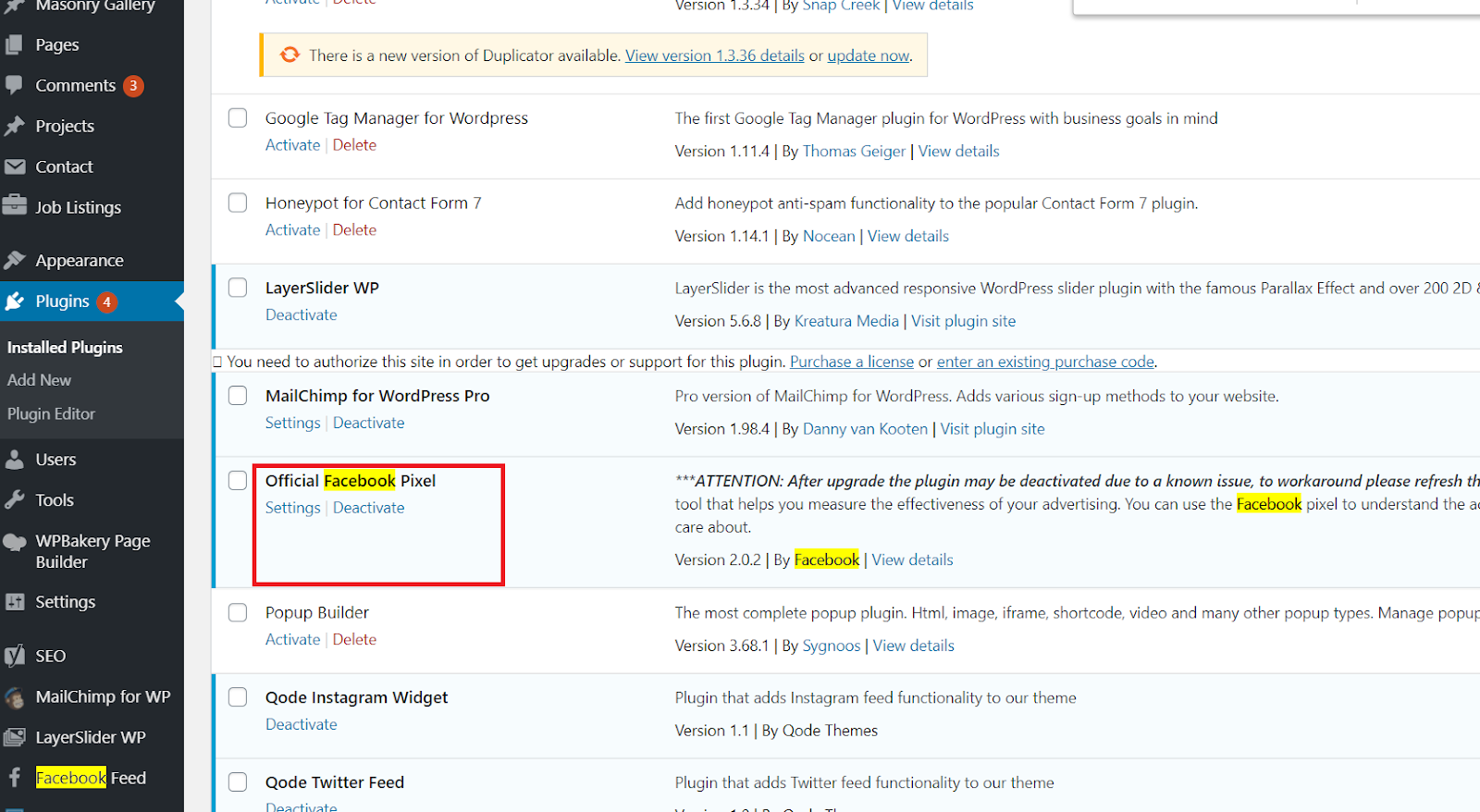Image resolution: width=1480 pixels, height=812 pixels.
Task: Click the Projects pin icon
Action: pos(14,126)
